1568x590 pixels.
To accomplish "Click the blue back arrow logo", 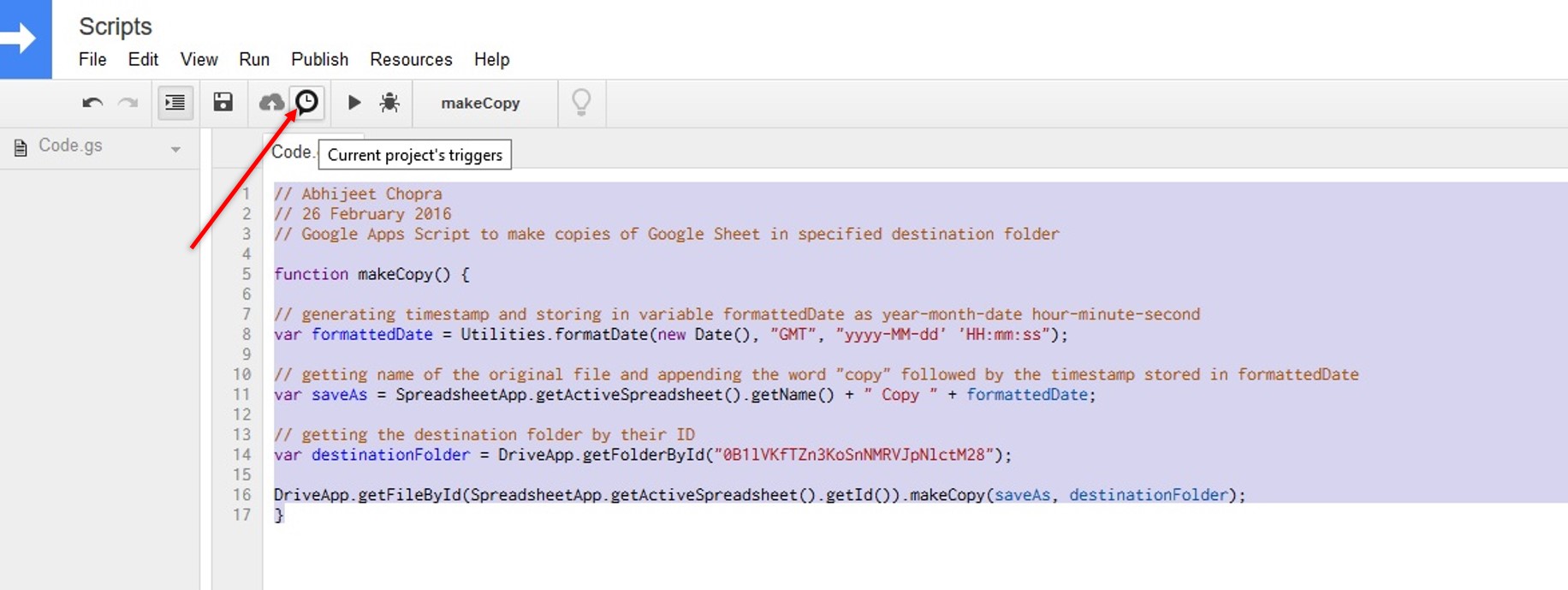I will coord(24,39).
